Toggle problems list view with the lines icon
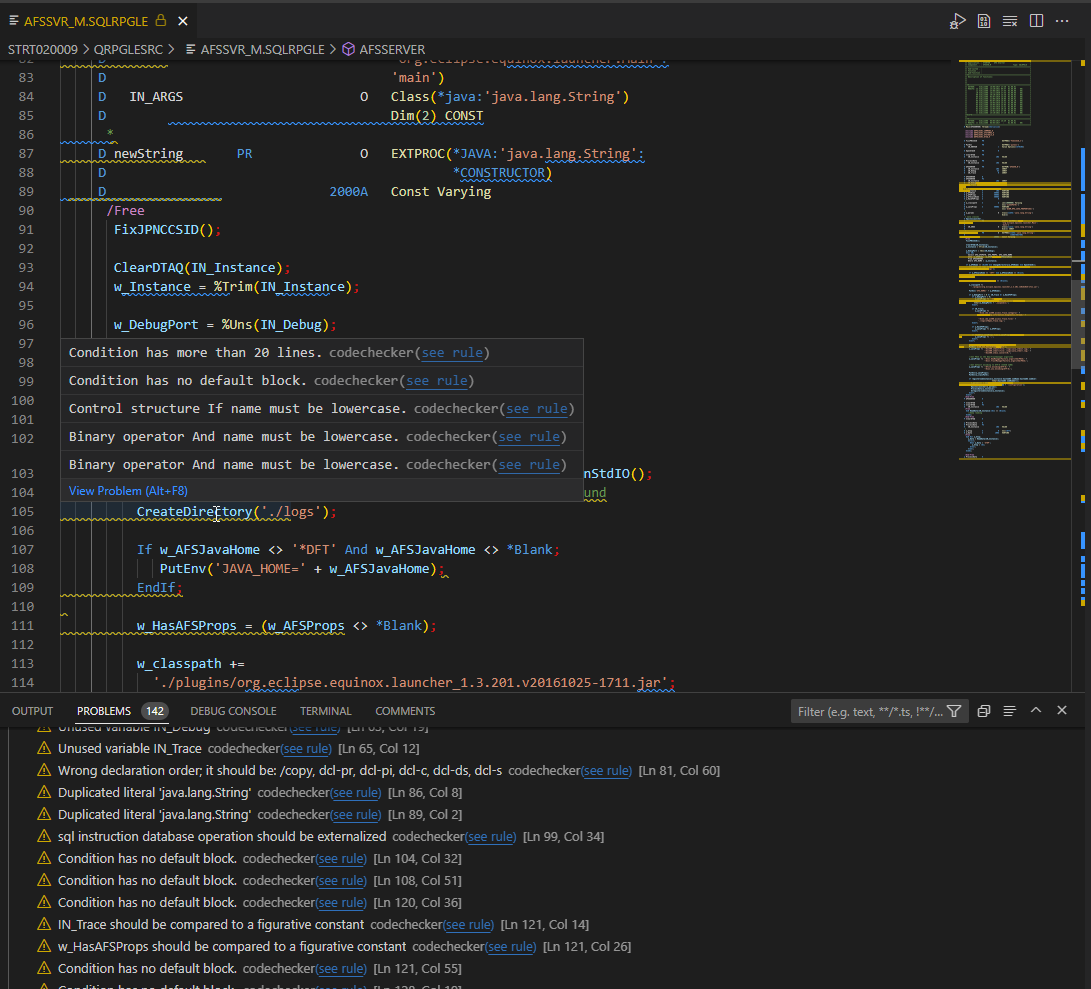The width and height of the screenshot is (1091, 989). coord(1010,710)
